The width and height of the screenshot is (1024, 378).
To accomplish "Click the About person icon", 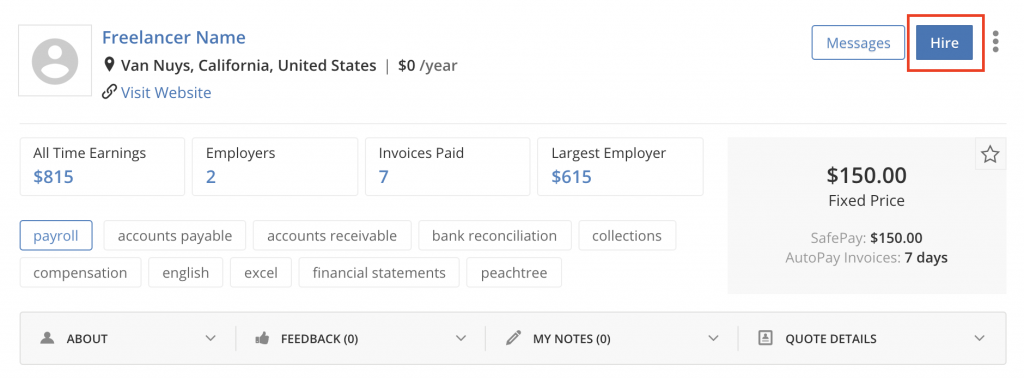I will tap(47, 338).
